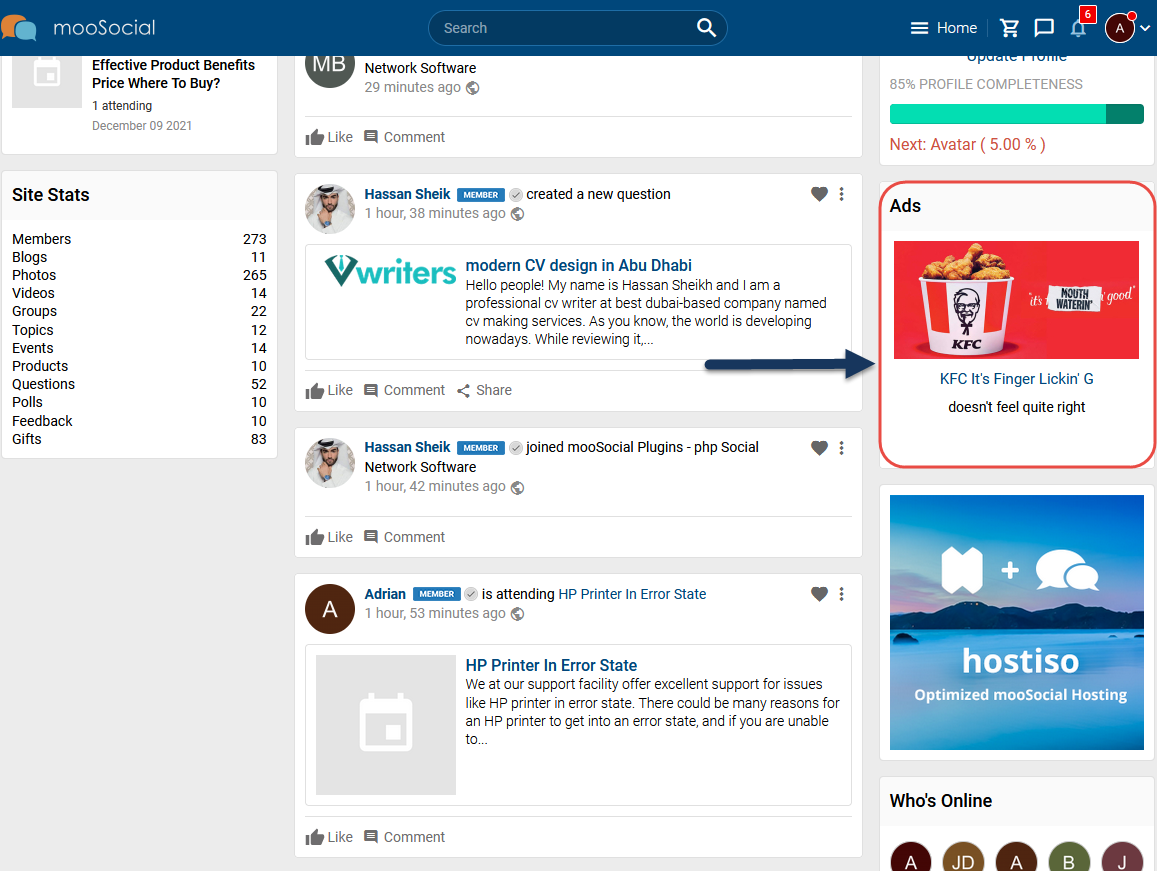Open the Home hamburger menu
Viewport: 1157px width, 871px height.
(944, 28)
